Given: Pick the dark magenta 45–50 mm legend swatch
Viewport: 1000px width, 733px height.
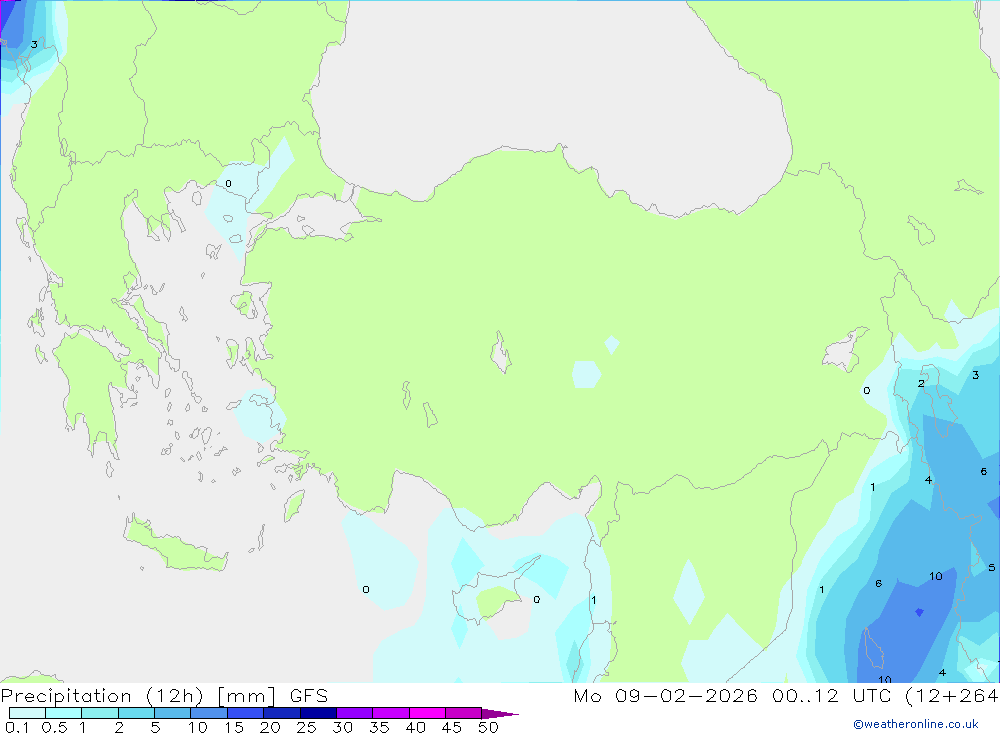Looking at the screenshot, I should 463,713.
